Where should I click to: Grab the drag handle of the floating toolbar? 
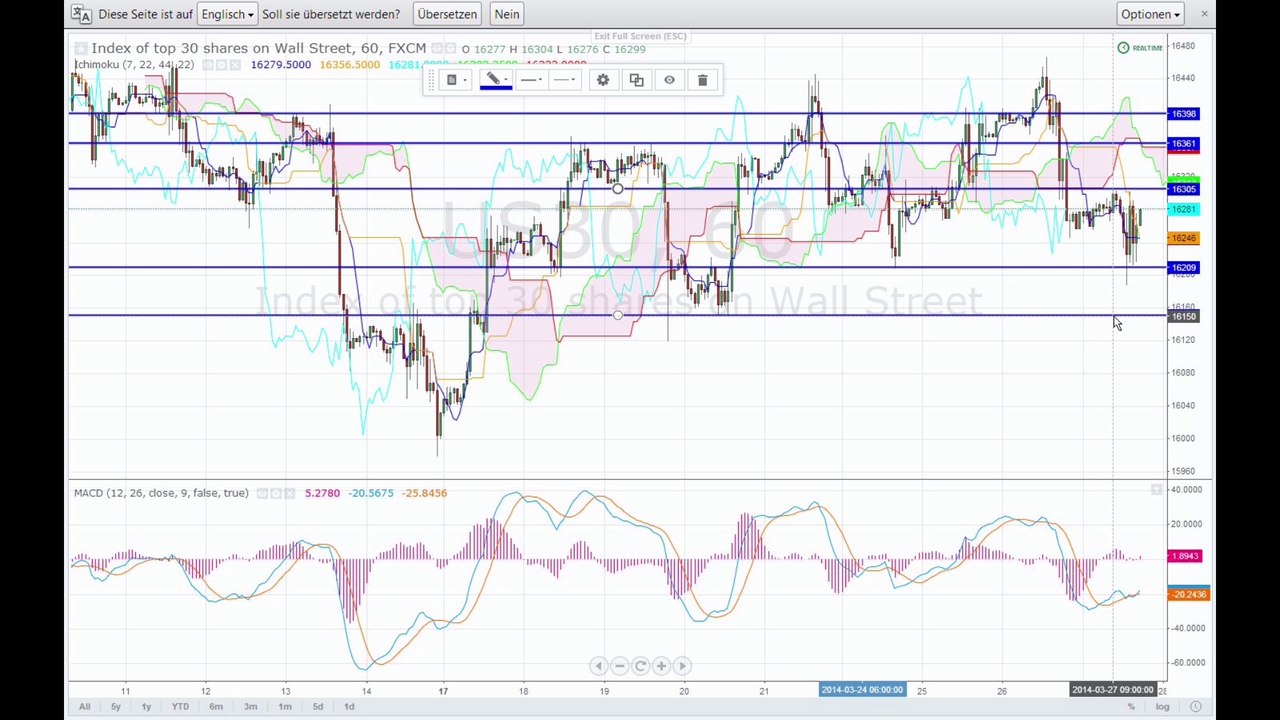pyautogui.click(x=430, y=80)
